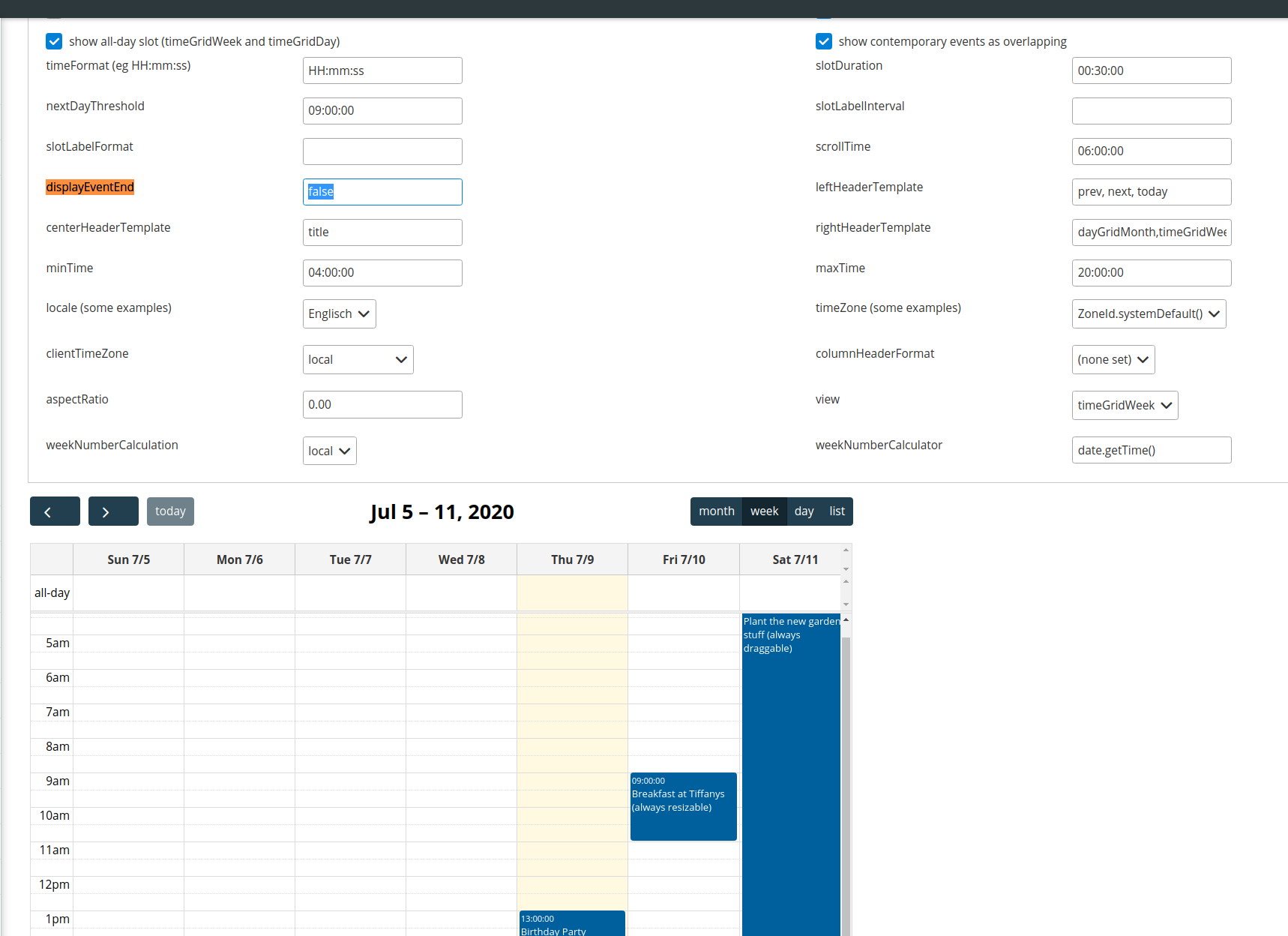Enable the show all-day slot checkbox
The width and height of the screenshot is (1288, 936).
click(53, 41)
